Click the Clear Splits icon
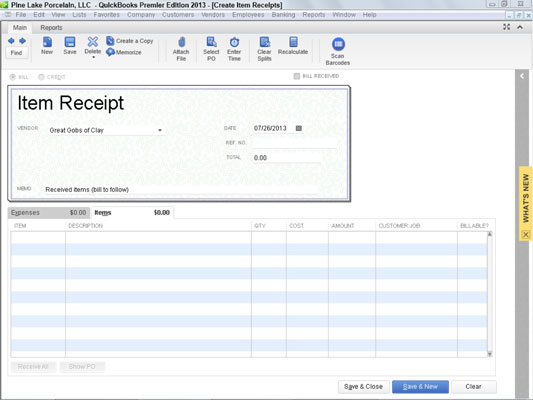 (264, 42)
